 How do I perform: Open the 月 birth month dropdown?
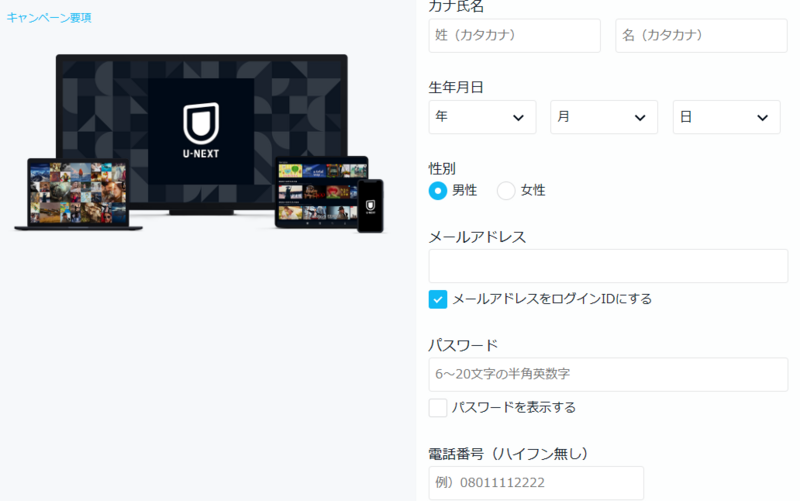[604, 117]
